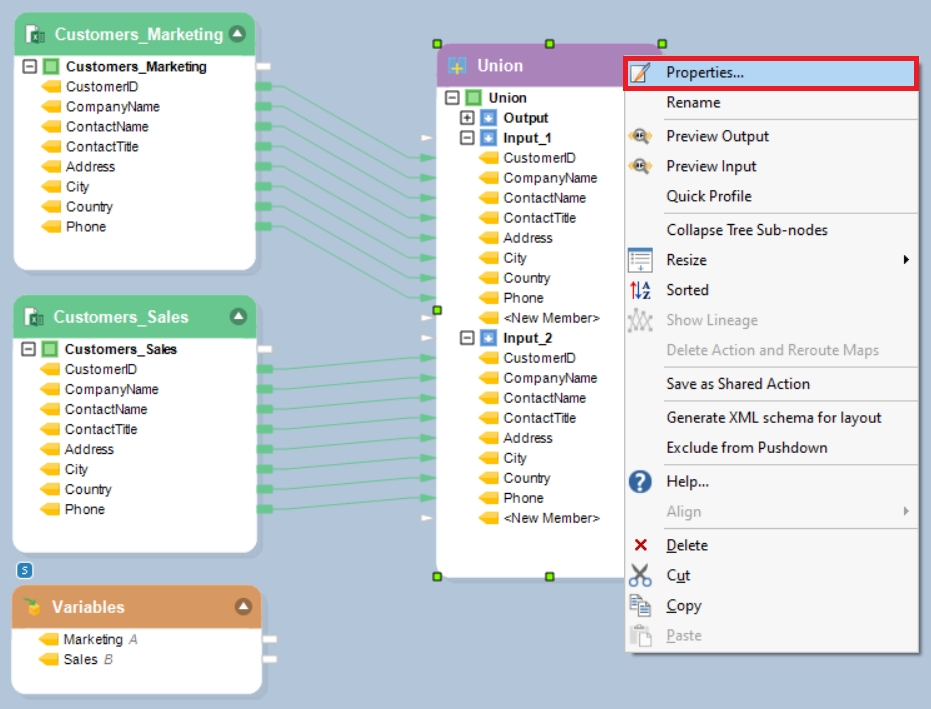Select the Sales variable

click(81, 660)
